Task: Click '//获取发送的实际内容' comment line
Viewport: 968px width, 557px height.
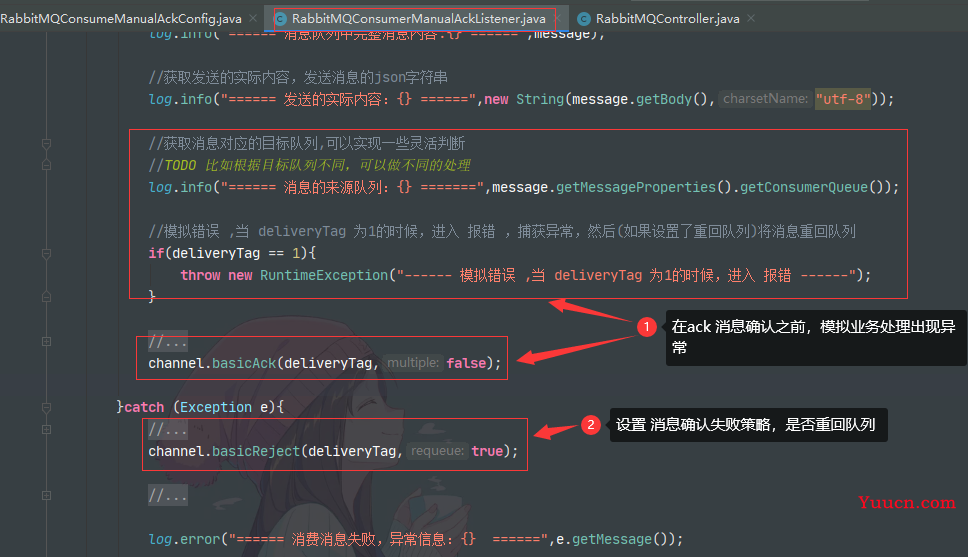Action: pos(298,77)
